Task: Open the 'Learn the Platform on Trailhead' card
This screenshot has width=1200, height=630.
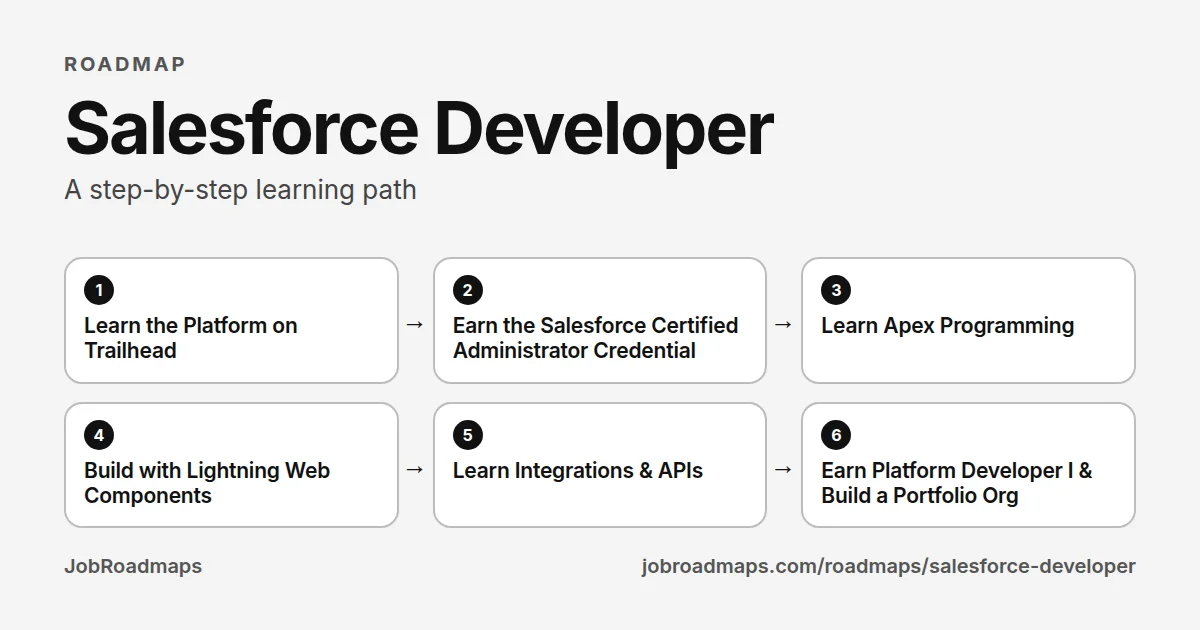Action: tap(231, 320)
